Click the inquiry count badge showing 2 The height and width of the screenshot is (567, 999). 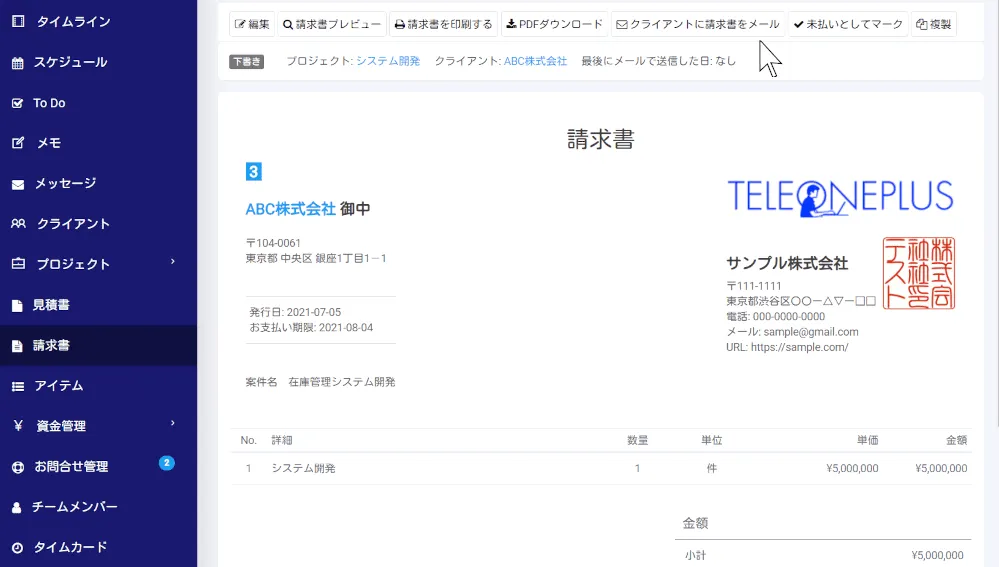pyautogui.click(x=166, y=463)
